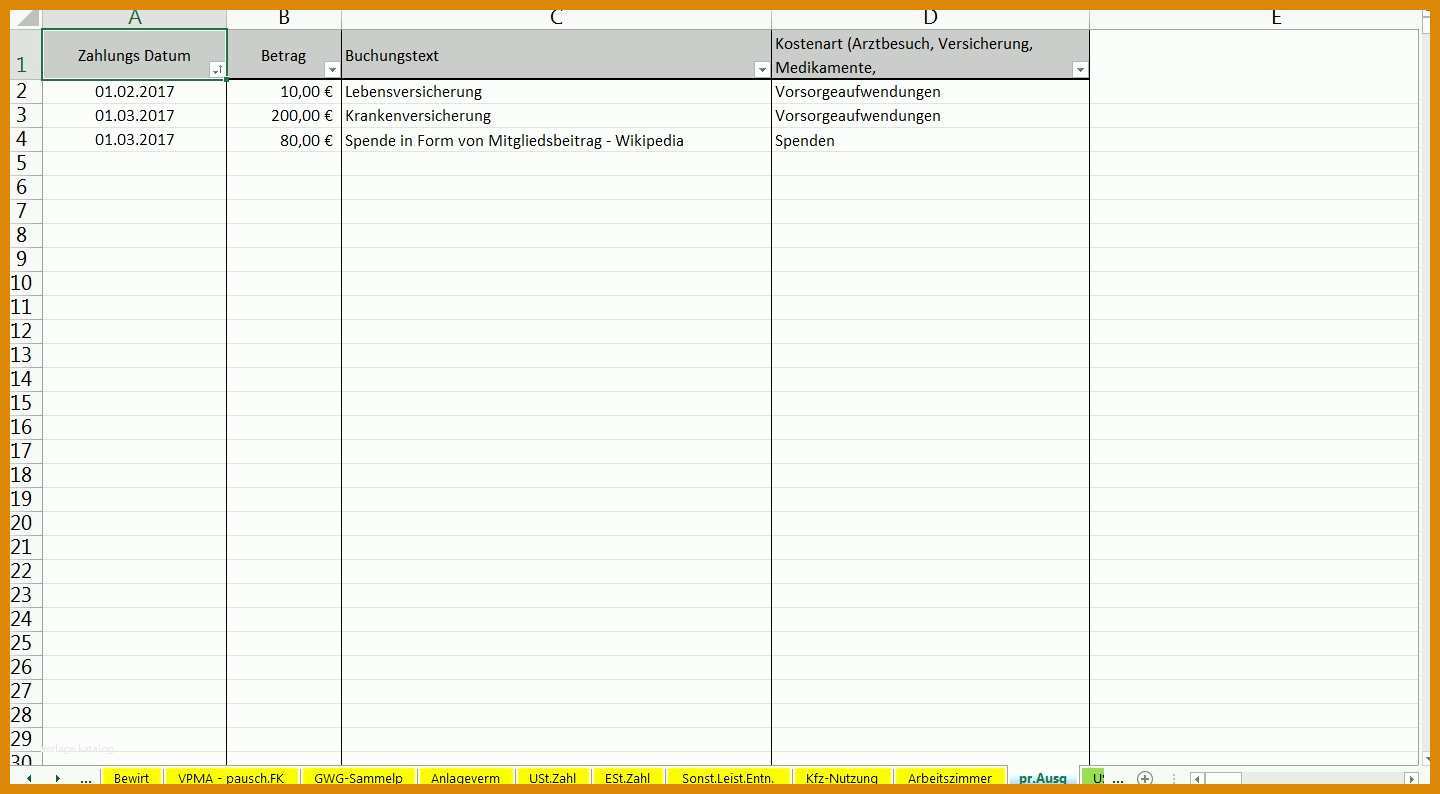
Task: Select Vorsorgeaufwendungen in the Krankenversicherung row
Action: (x=930, y=116)
